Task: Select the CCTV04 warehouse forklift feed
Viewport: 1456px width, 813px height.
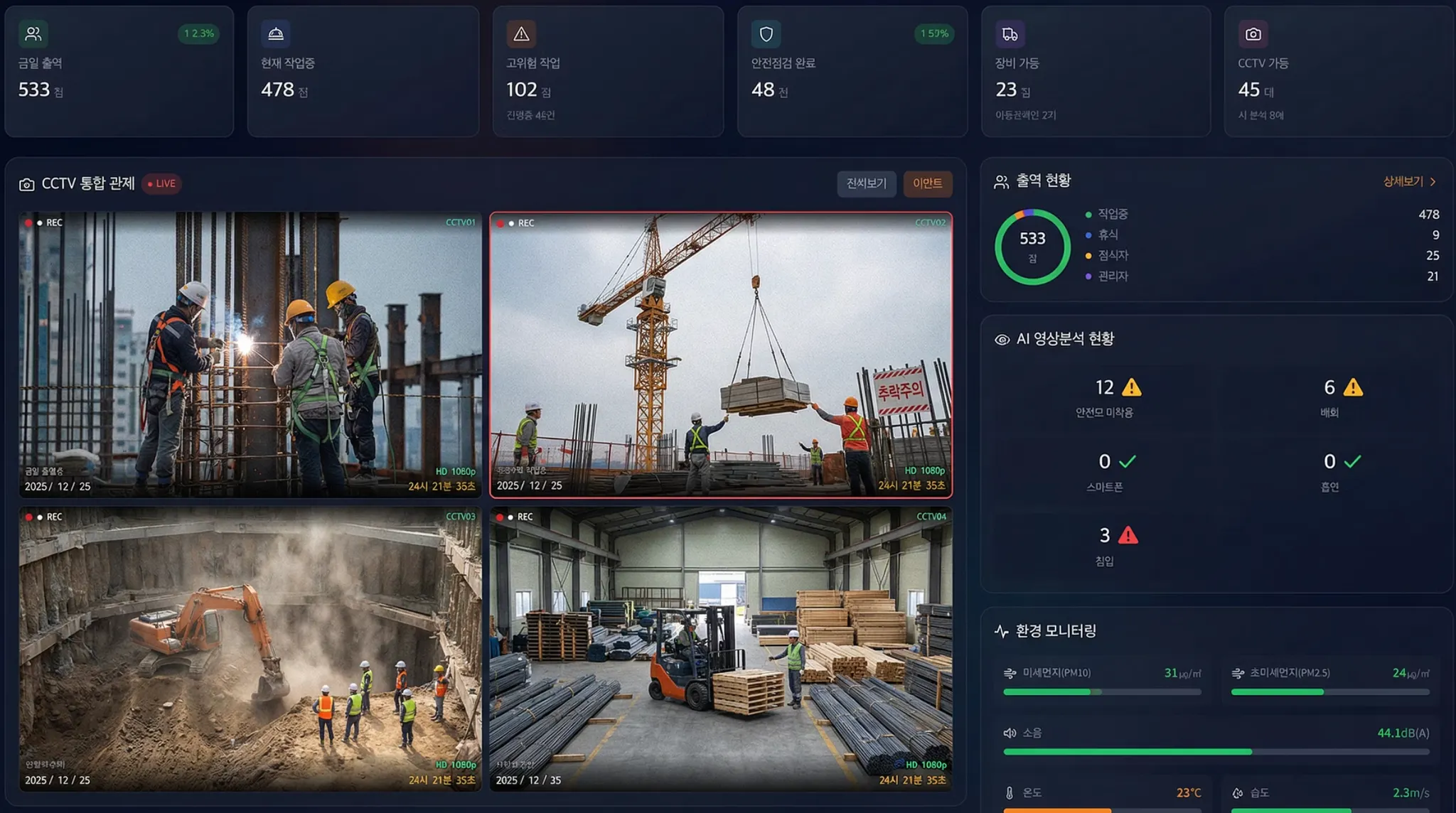Action: pyautogui.click(x=721, y=648)
